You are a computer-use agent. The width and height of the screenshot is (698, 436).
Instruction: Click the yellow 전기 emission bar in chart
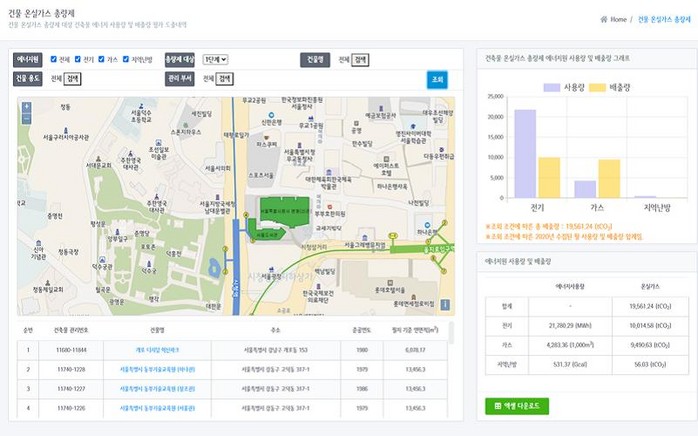[549, 178]
